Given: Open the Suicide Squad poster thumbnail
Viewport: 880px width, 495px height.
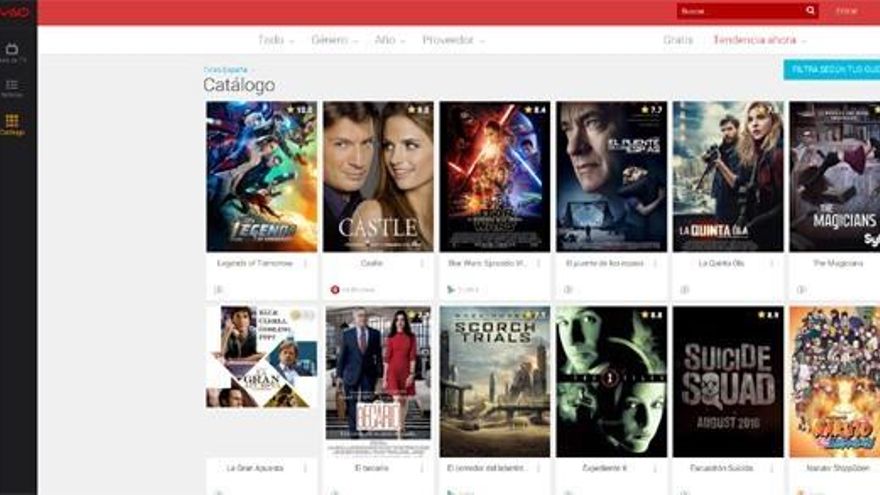Looking at the screenshot, I should coord(728,381).
